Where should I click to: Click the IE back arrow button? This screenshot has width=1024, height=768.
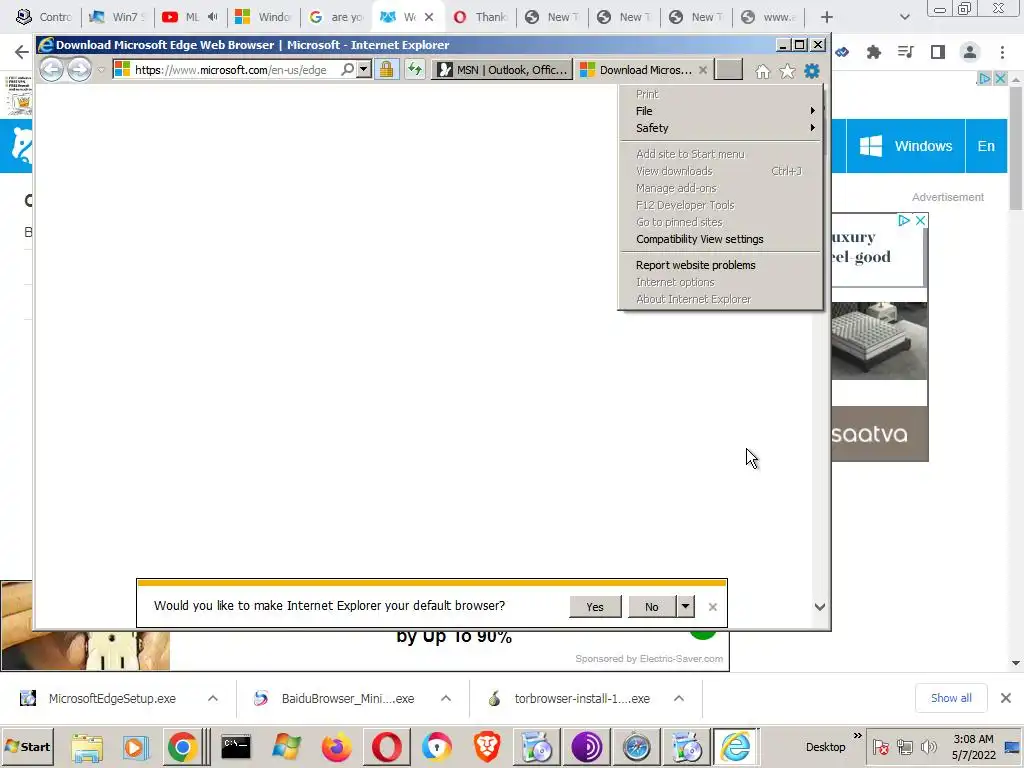pyautogui.click(x=52, y=69)
